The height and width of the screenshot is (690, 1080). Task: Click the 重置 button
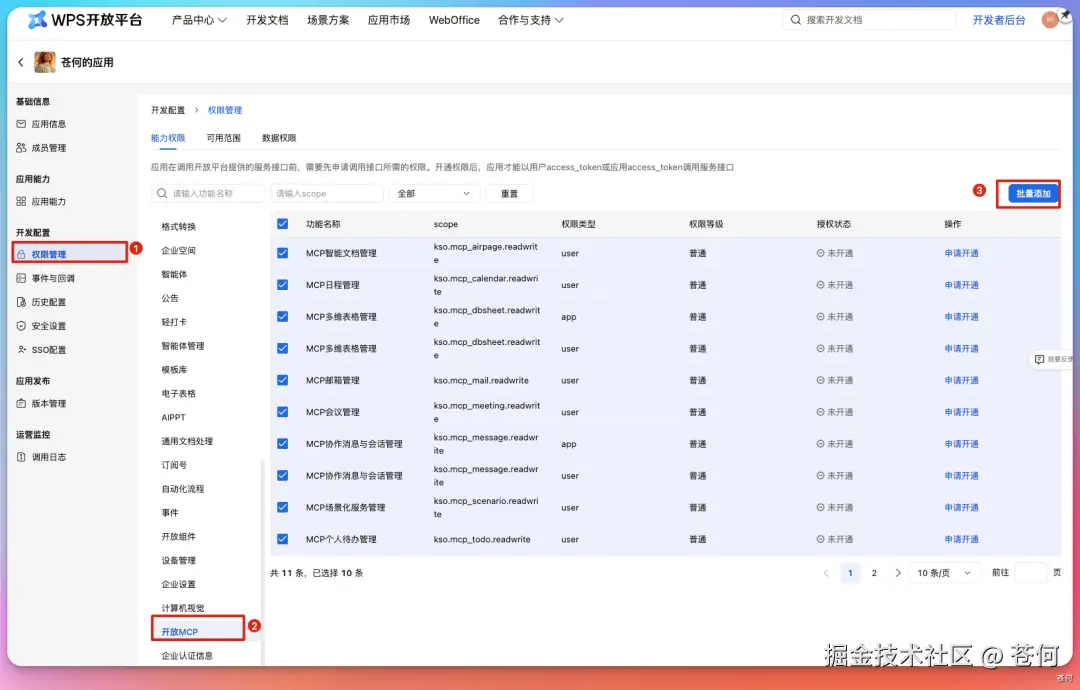(510, 194)
